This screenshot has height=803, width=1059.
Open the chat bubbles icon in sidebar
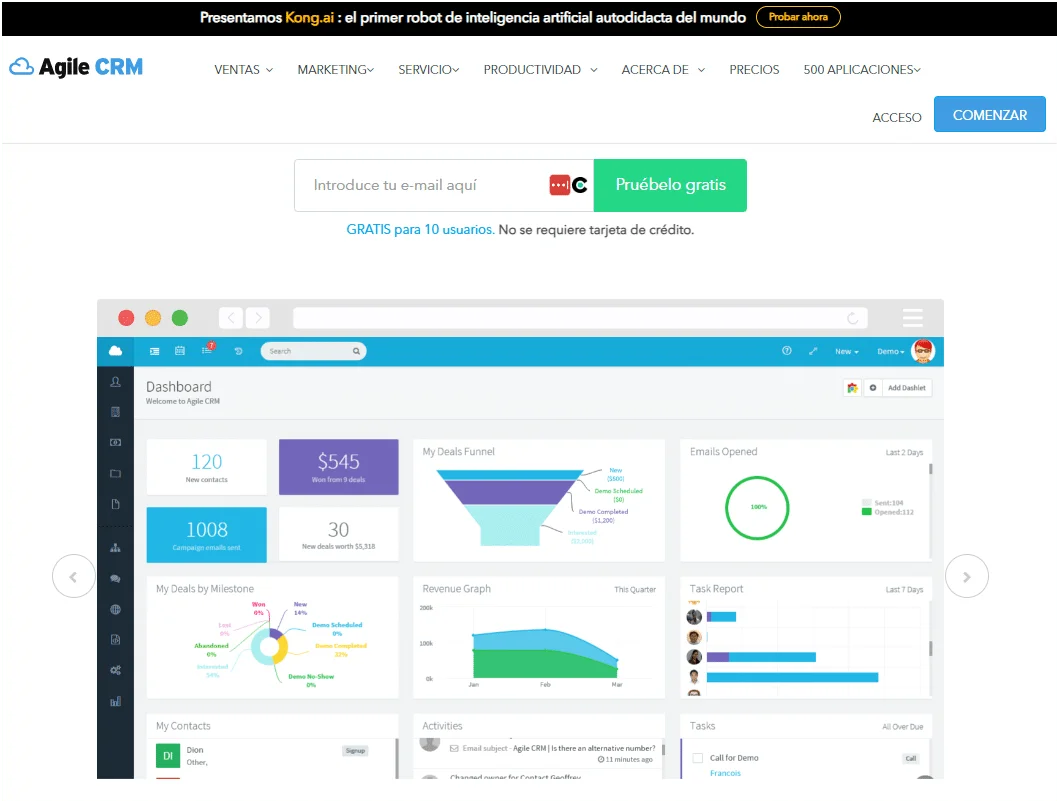(x=115, y=579)
